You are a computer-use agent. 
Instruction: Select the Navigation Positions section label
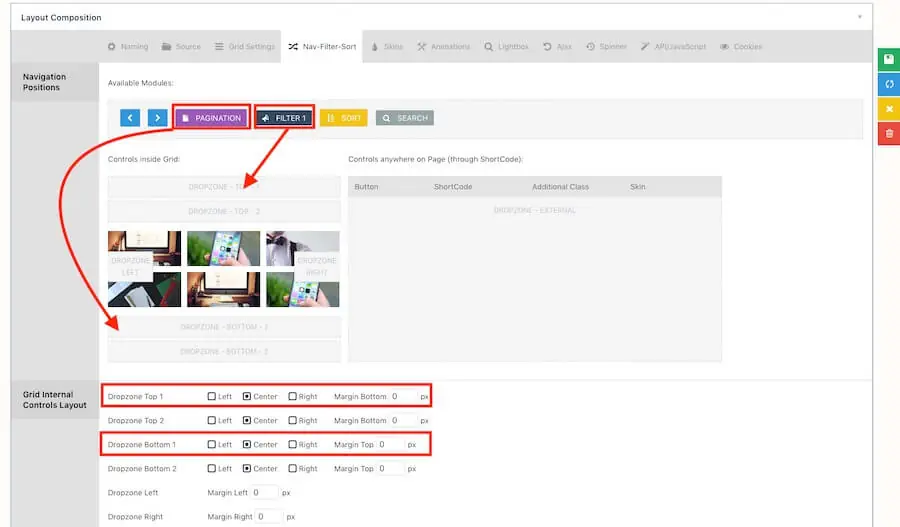[x=44, y=82]
